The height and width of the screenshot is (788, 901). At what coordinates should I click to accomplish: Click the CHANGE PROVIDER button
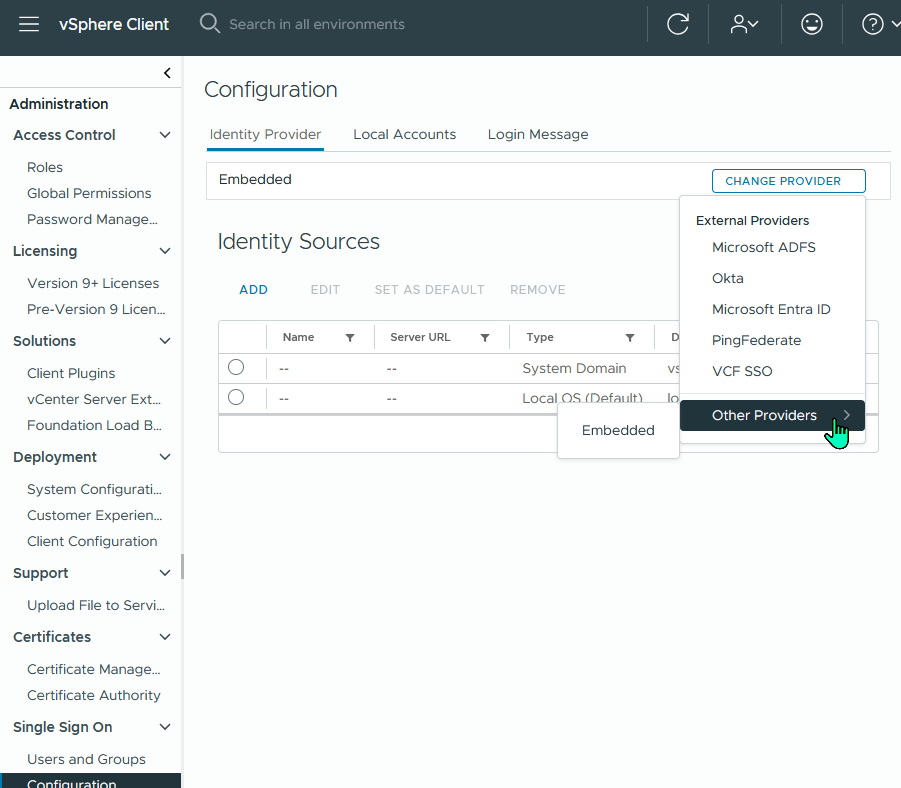tap(788, 181)
